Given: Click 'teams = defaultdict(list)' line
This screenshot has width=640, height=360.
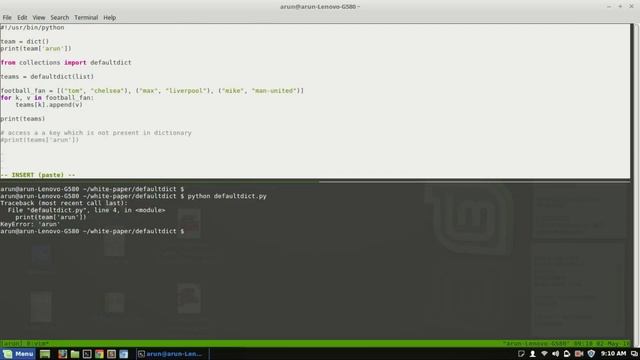Looking at the screenshot, I should 47,77.
